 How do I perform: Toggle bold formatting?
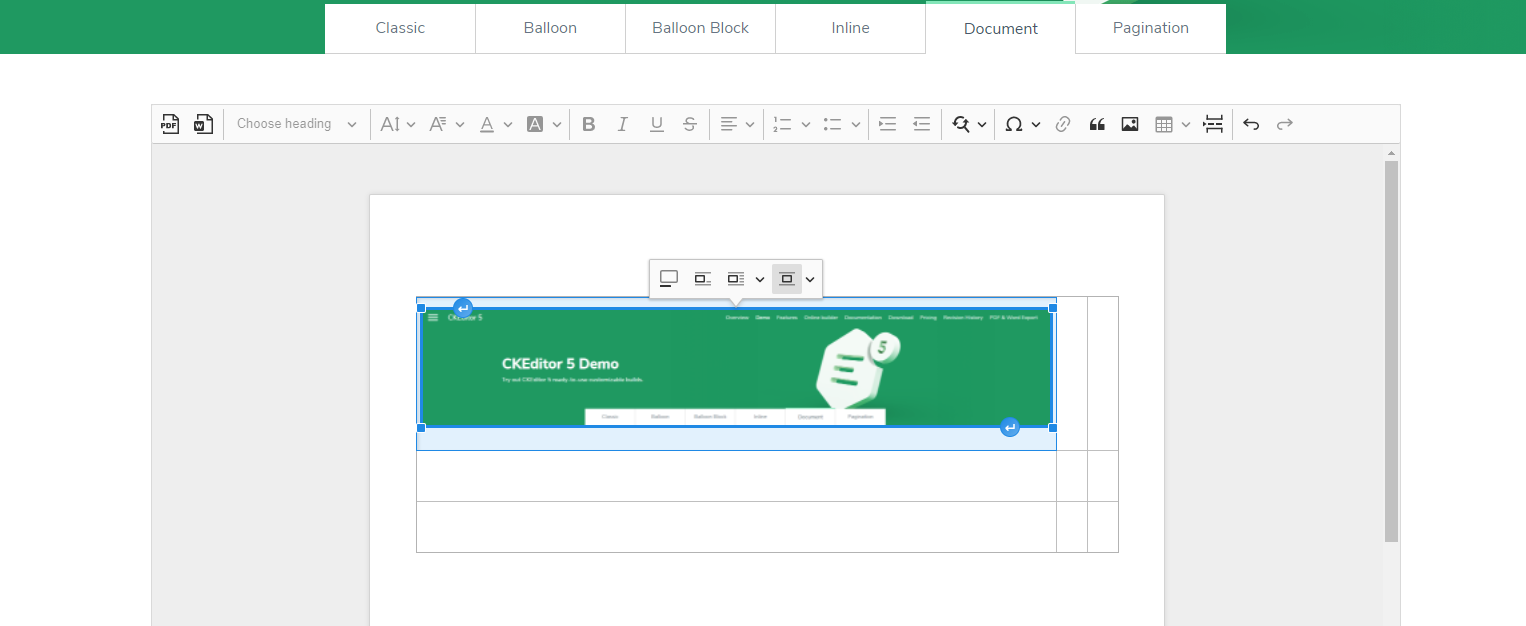pos(589,124)
